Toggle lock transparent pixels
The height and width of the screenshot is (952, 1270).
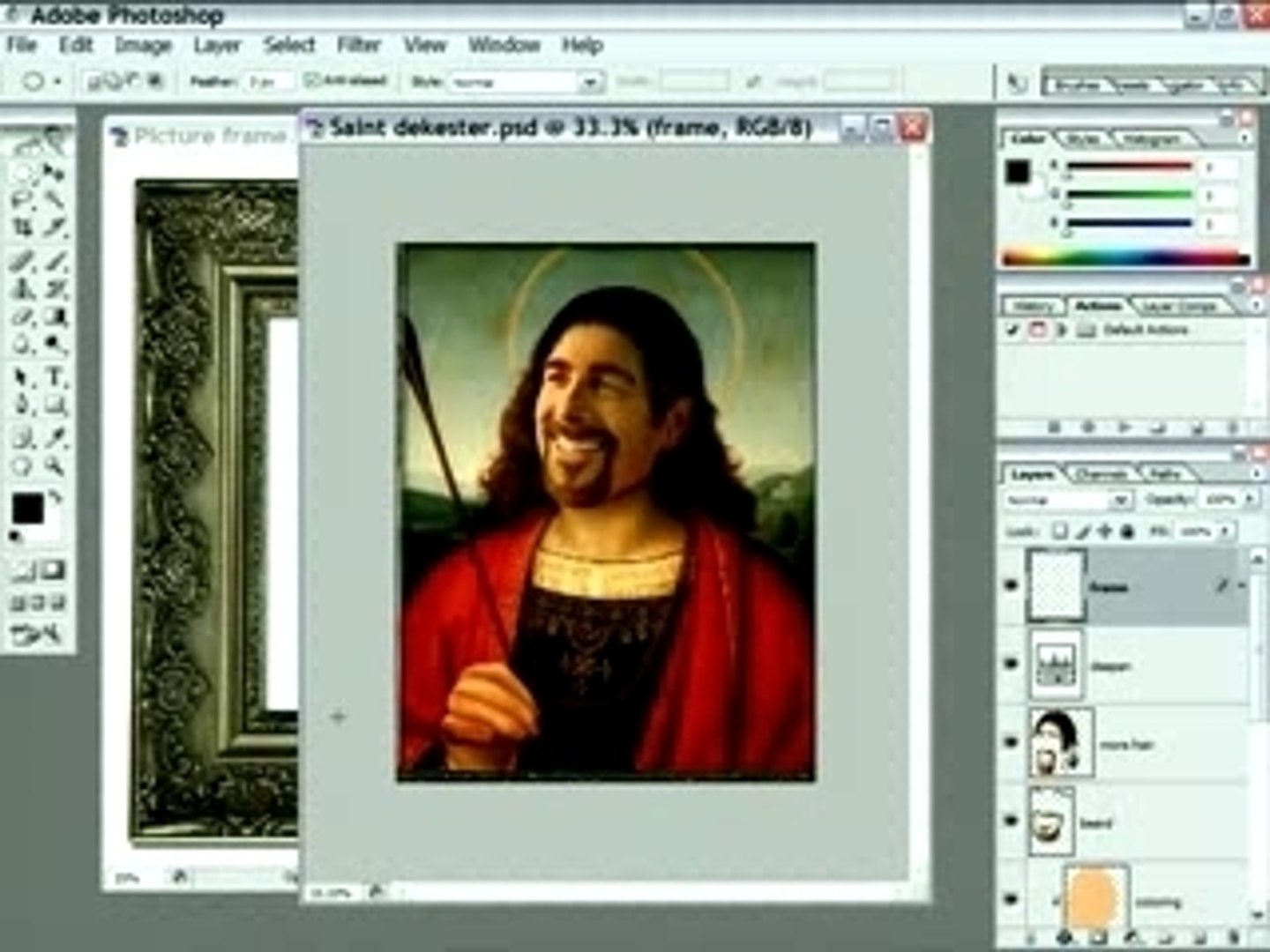tap(1060, 532)
